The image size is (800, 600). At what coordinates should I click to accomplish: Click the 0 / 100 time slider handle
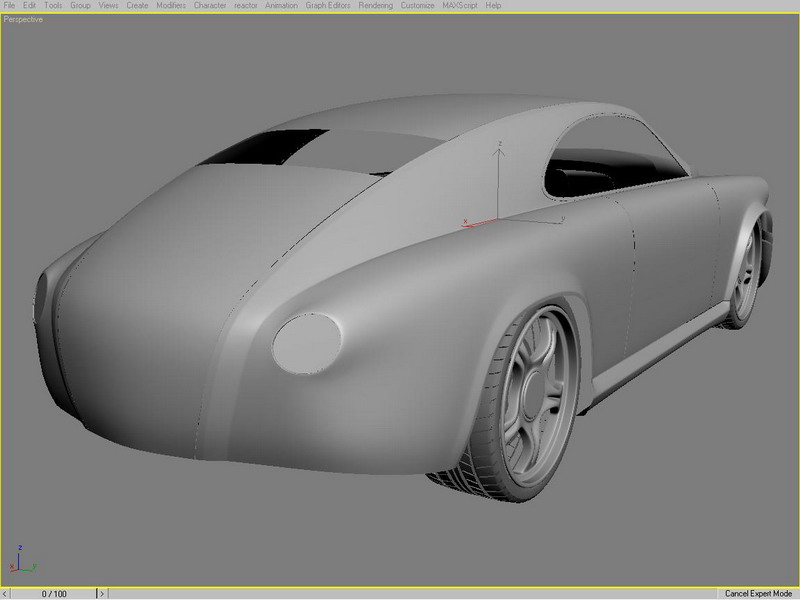[54, 593]
